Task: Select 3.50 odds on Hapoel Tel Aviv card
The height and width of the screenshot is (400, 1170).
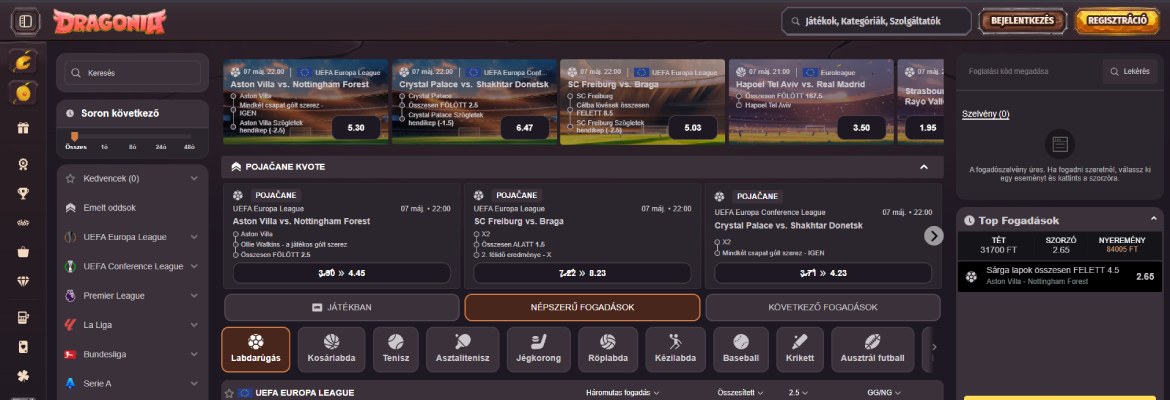Action: click(861, 128)
